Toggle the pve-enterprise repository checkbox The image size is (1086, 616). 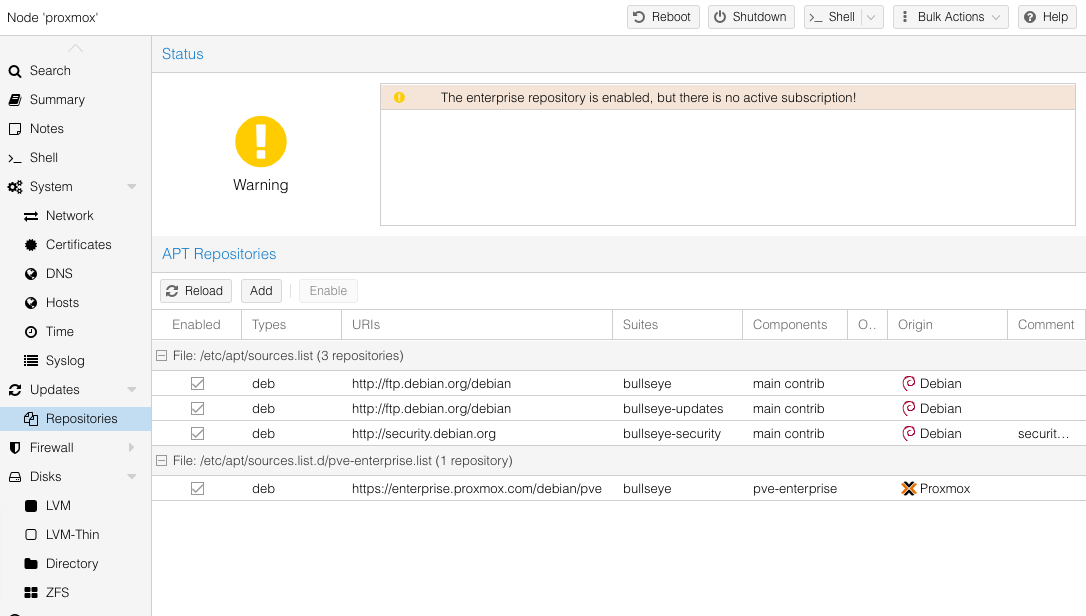click(x=197, y=489)
